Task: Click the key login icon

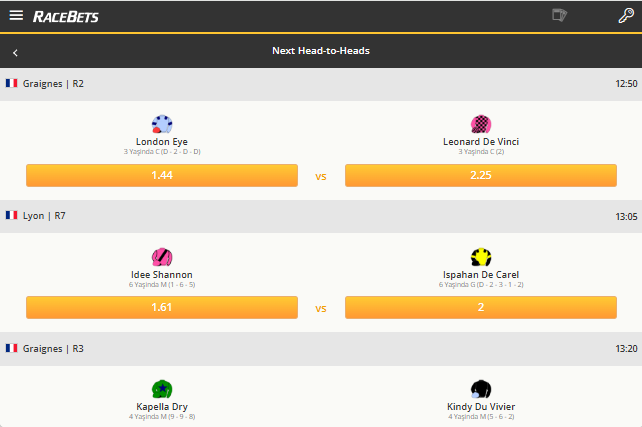Action: click(626, 16)
